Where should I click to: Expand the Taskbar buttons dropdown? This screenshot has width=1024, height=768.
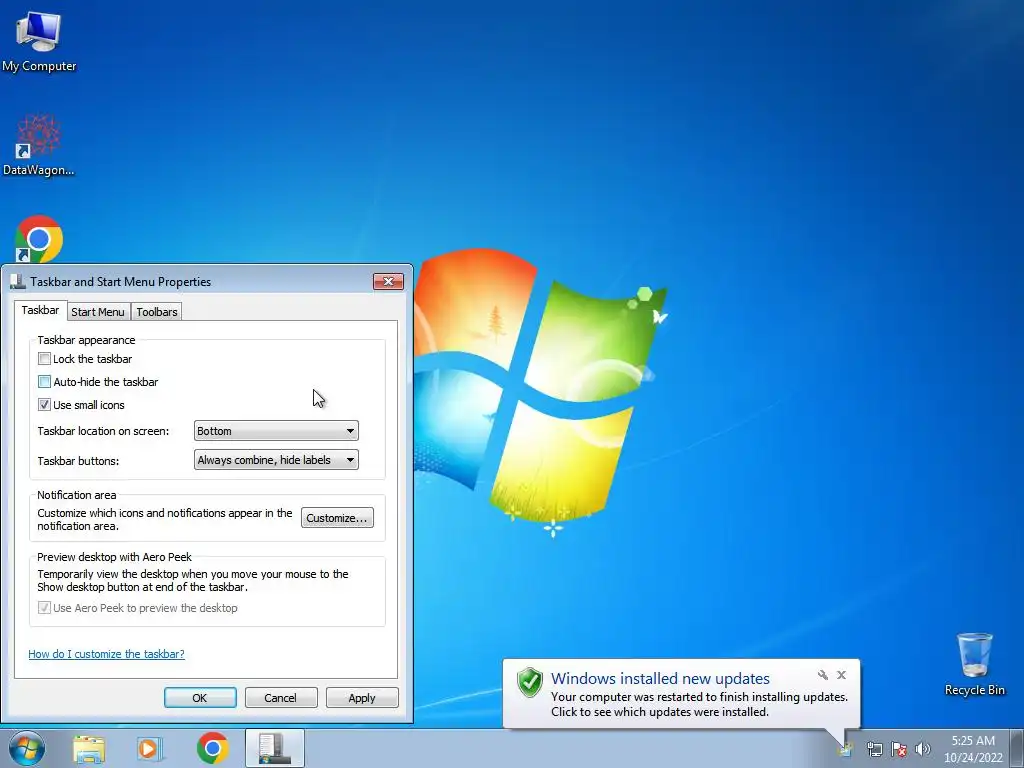(x=276, y=460)
